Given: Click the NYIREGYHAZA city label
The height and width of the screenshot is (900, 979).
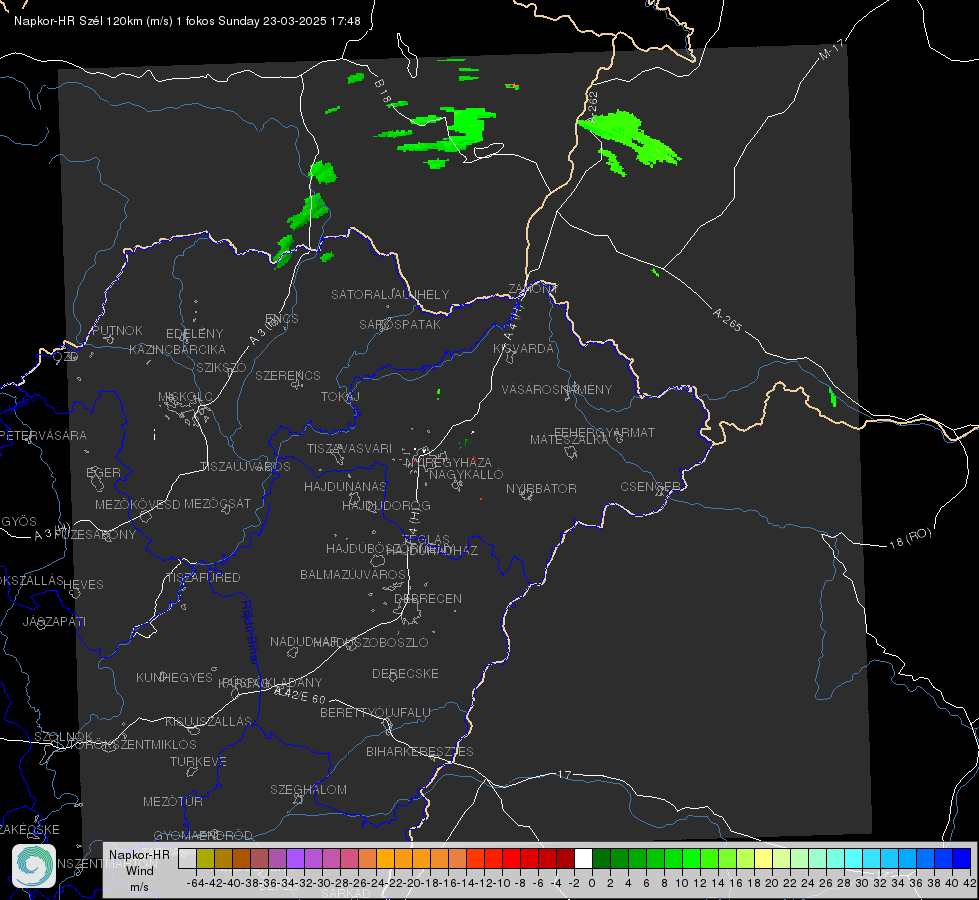Looking at the screenshot, I should [x=448, y=462].
